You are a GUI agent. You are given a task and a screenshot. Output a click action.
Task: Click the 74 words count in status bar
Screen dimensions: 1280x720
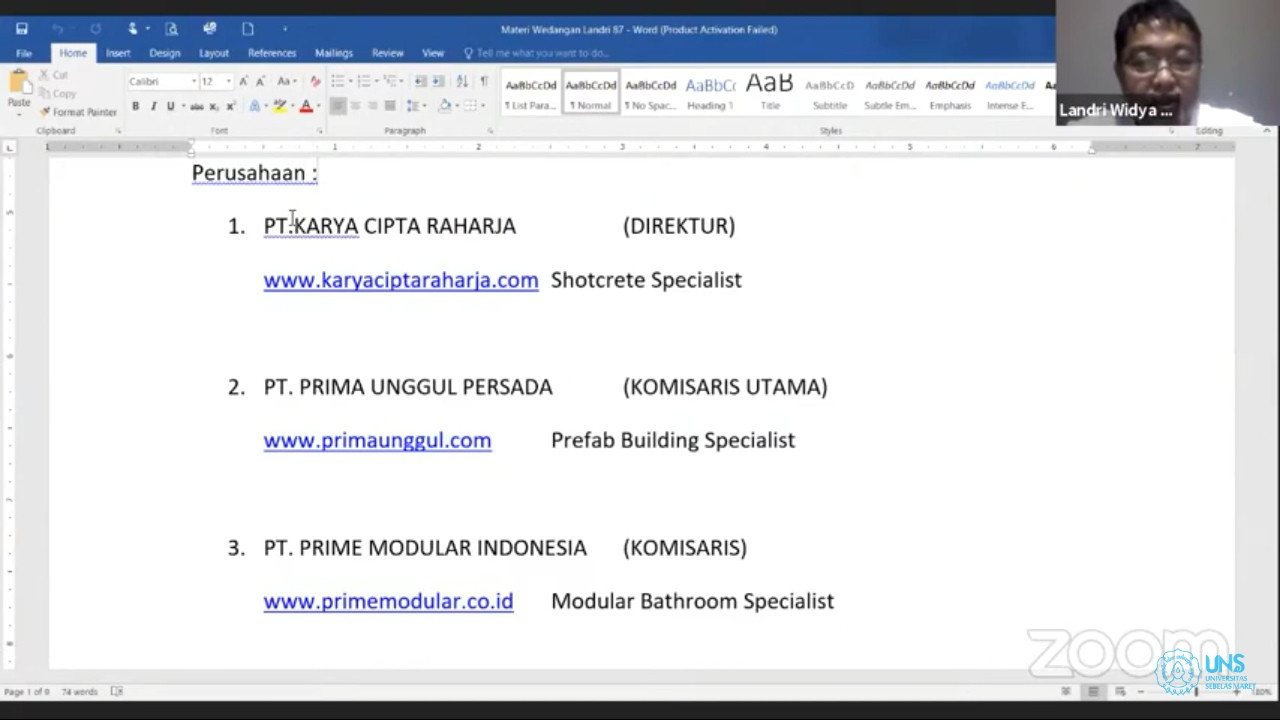[80, 691]
